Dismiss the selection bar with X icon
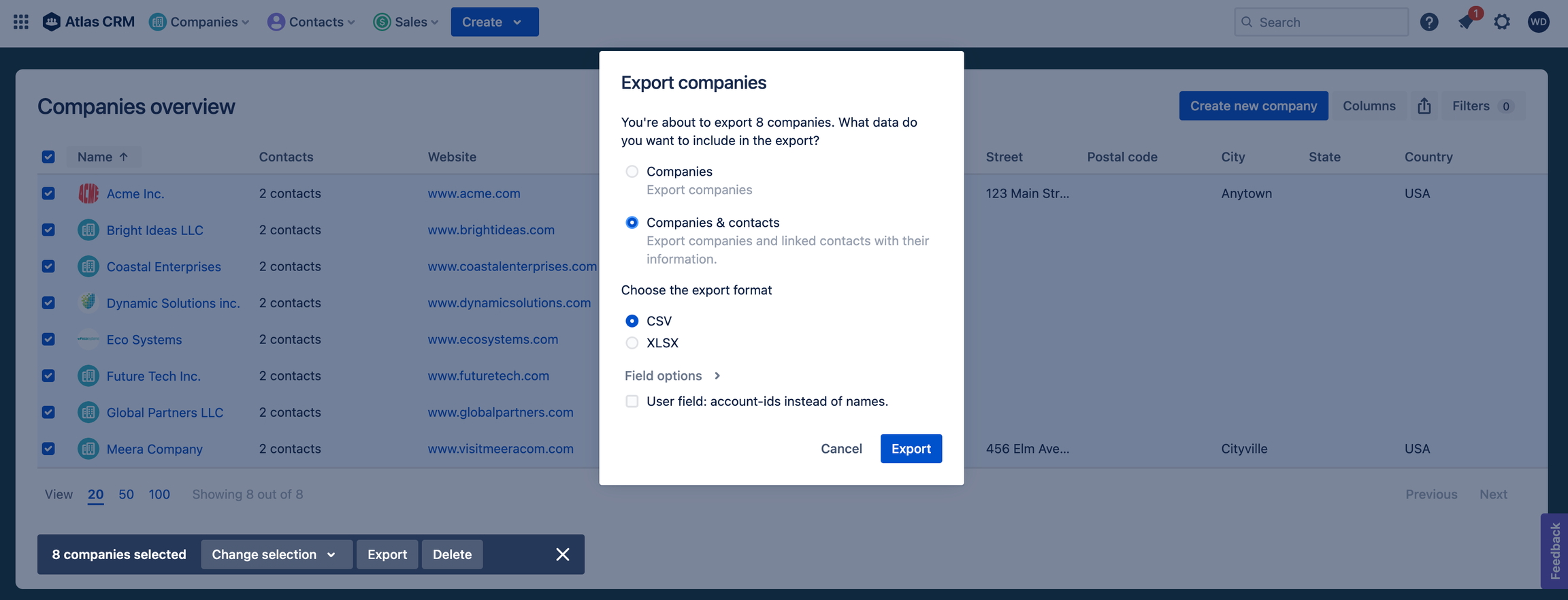The image size is (1568, 600). coord(562,554)
